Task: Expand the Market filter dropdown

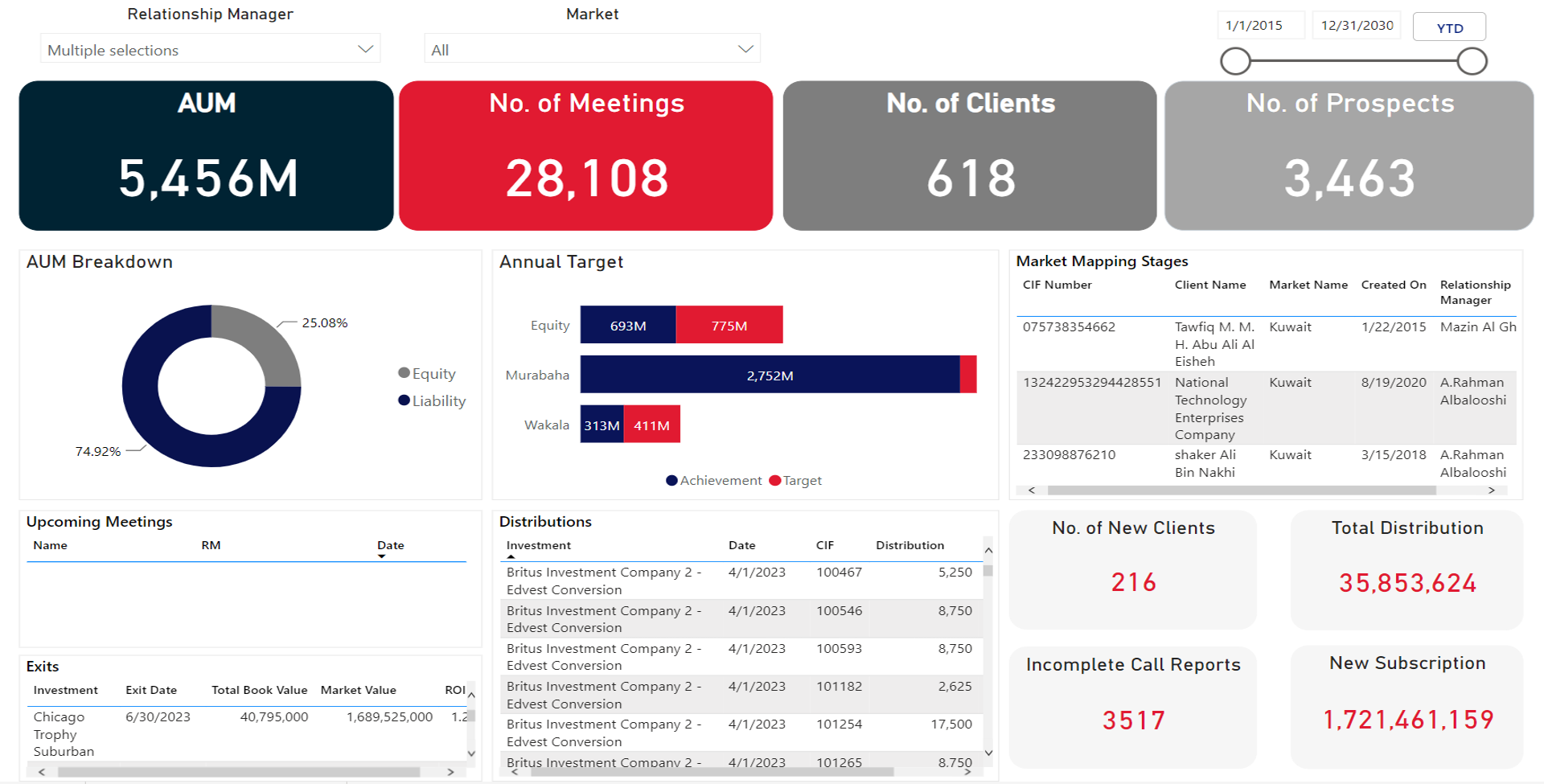Action: (592, 50)
